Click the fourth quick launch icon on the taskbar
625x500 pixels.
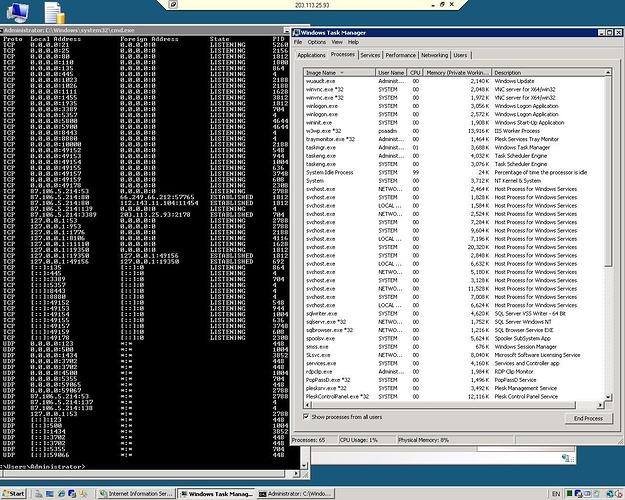tap(72, 494)
